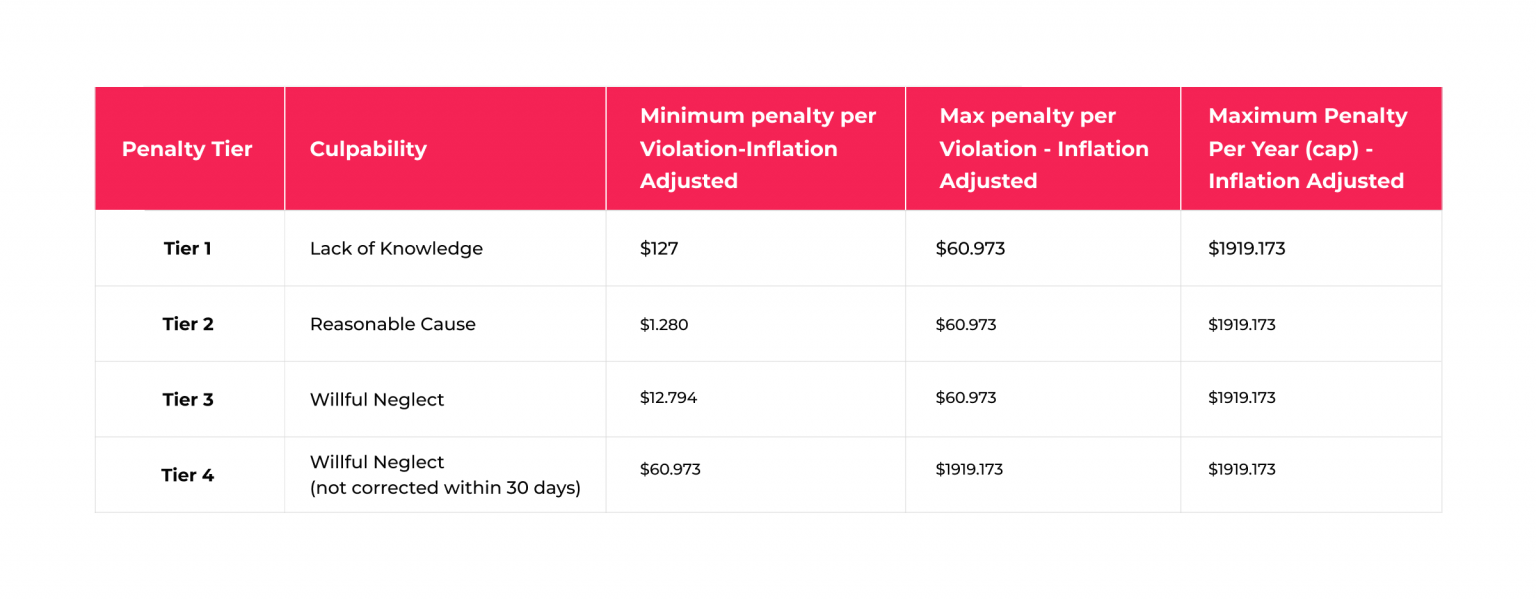Click the Tier 4 row label
Viewport: 1536px width, 600px height.
(x=187, y=475)
